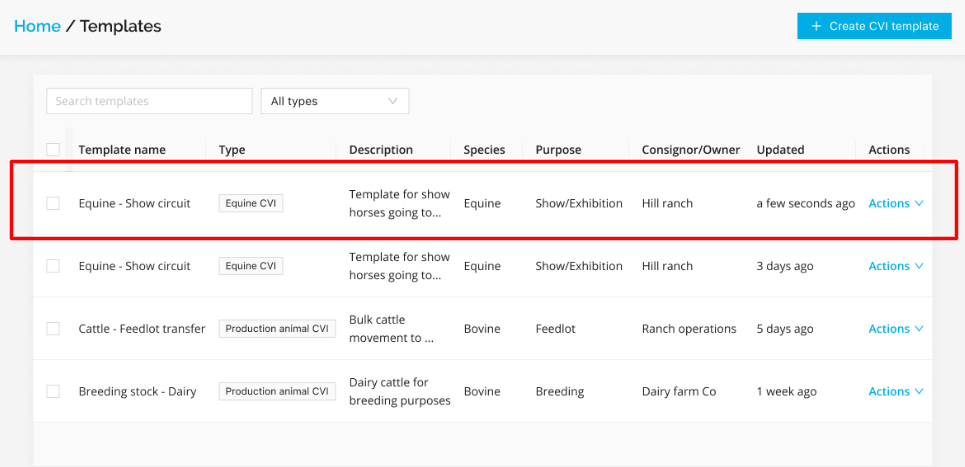Click the Updated column header
Image resolution: width=965 pixels, height=467 pixels.
coord(780,150)
